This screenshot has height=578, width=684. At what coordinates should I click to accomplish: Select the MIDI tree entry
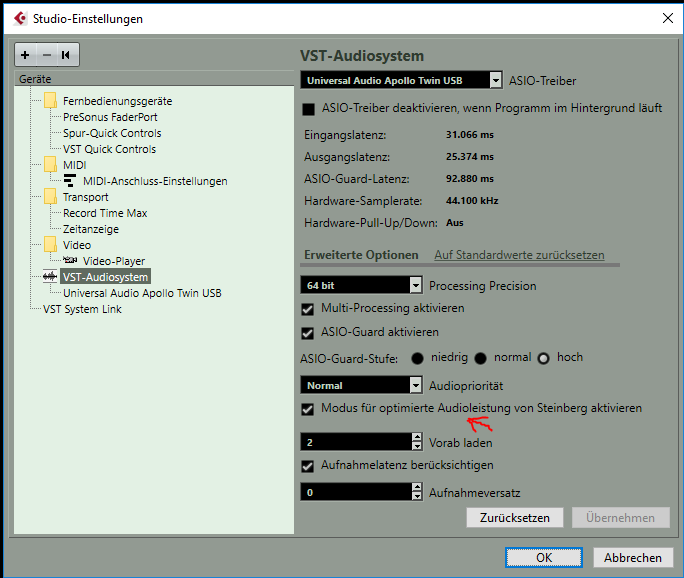click(75, 165)
